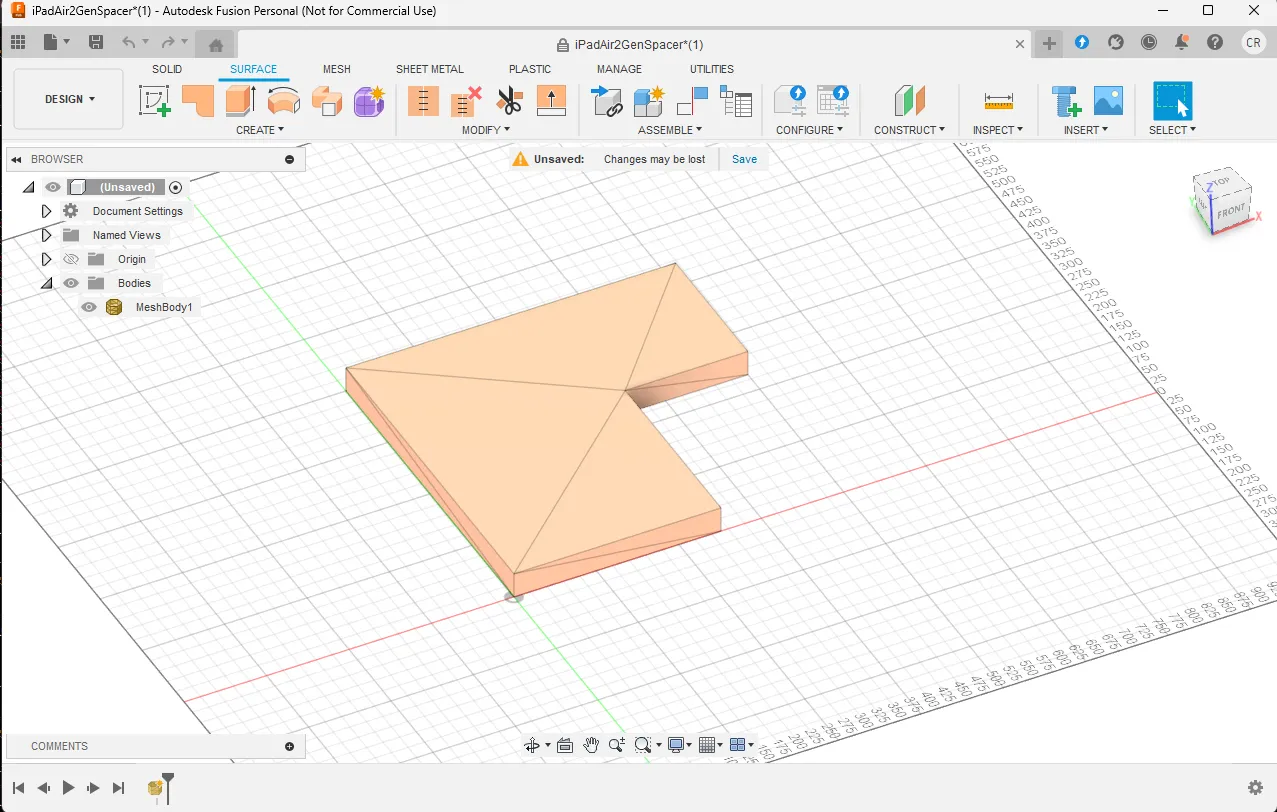
Task: Open the MODIFY menu dropdown
Action: (485, 130)
